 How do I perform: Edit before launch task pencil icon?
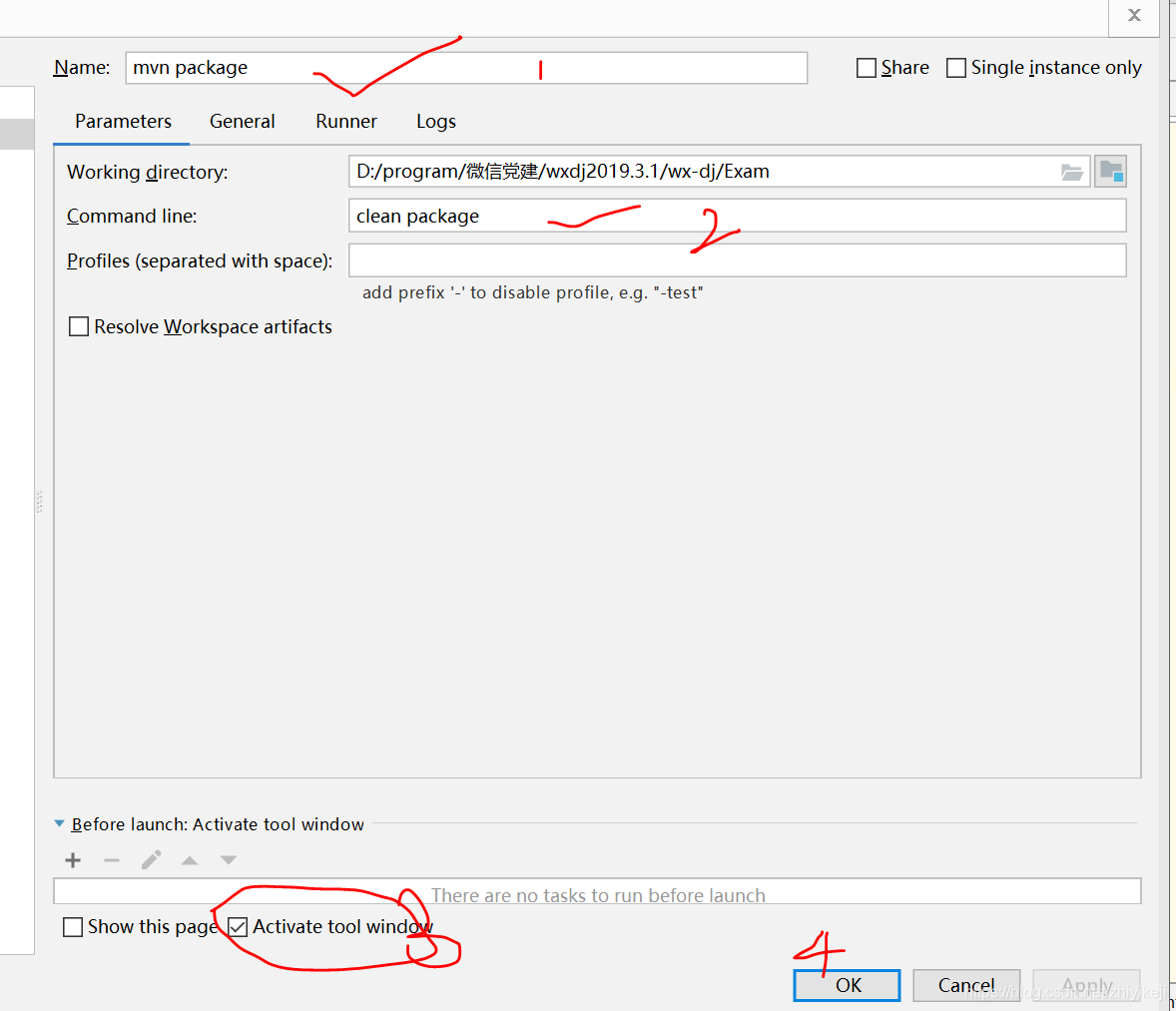point(151,860)
